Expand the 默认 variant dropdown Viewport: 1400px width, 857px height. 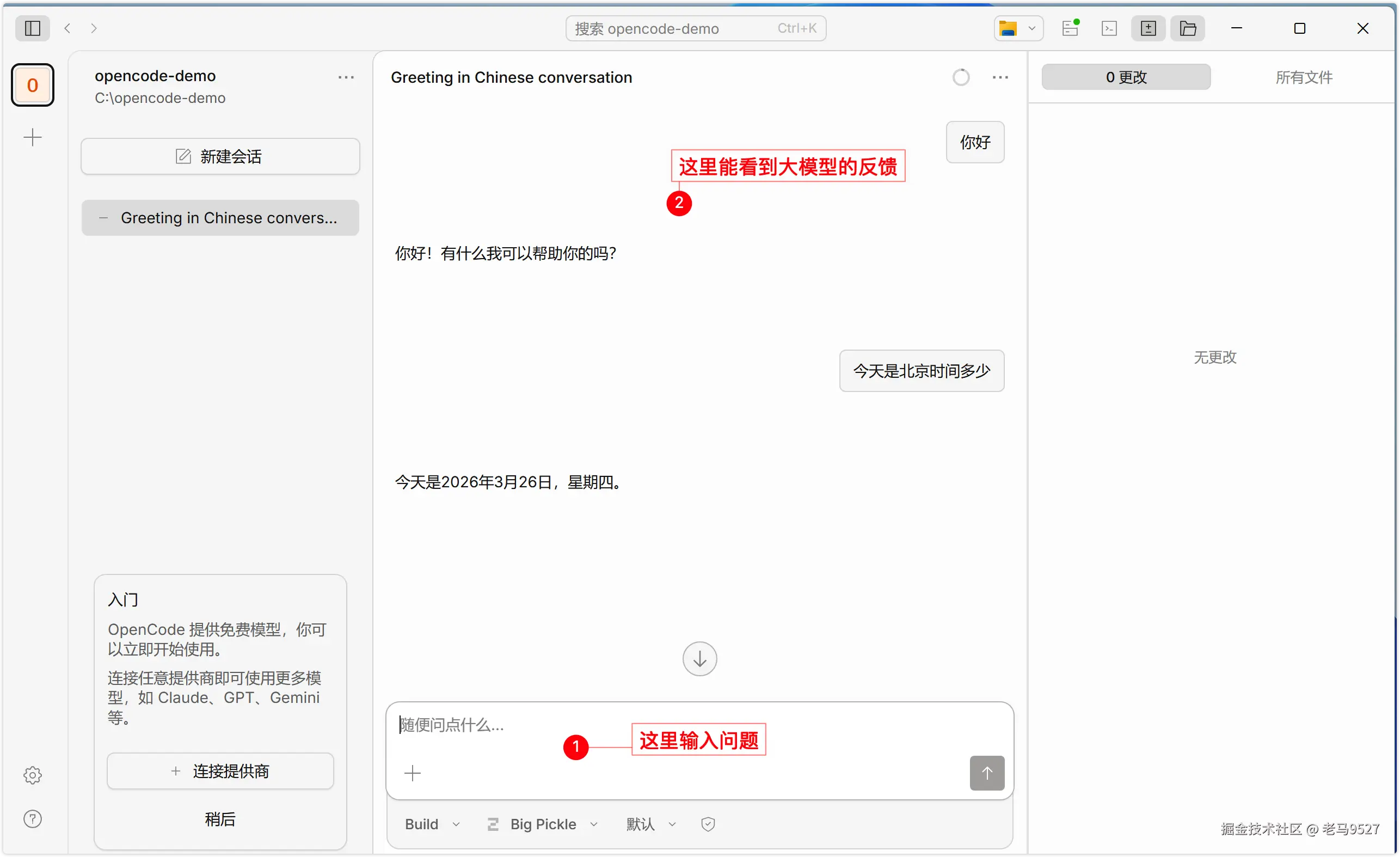(650, 823)
